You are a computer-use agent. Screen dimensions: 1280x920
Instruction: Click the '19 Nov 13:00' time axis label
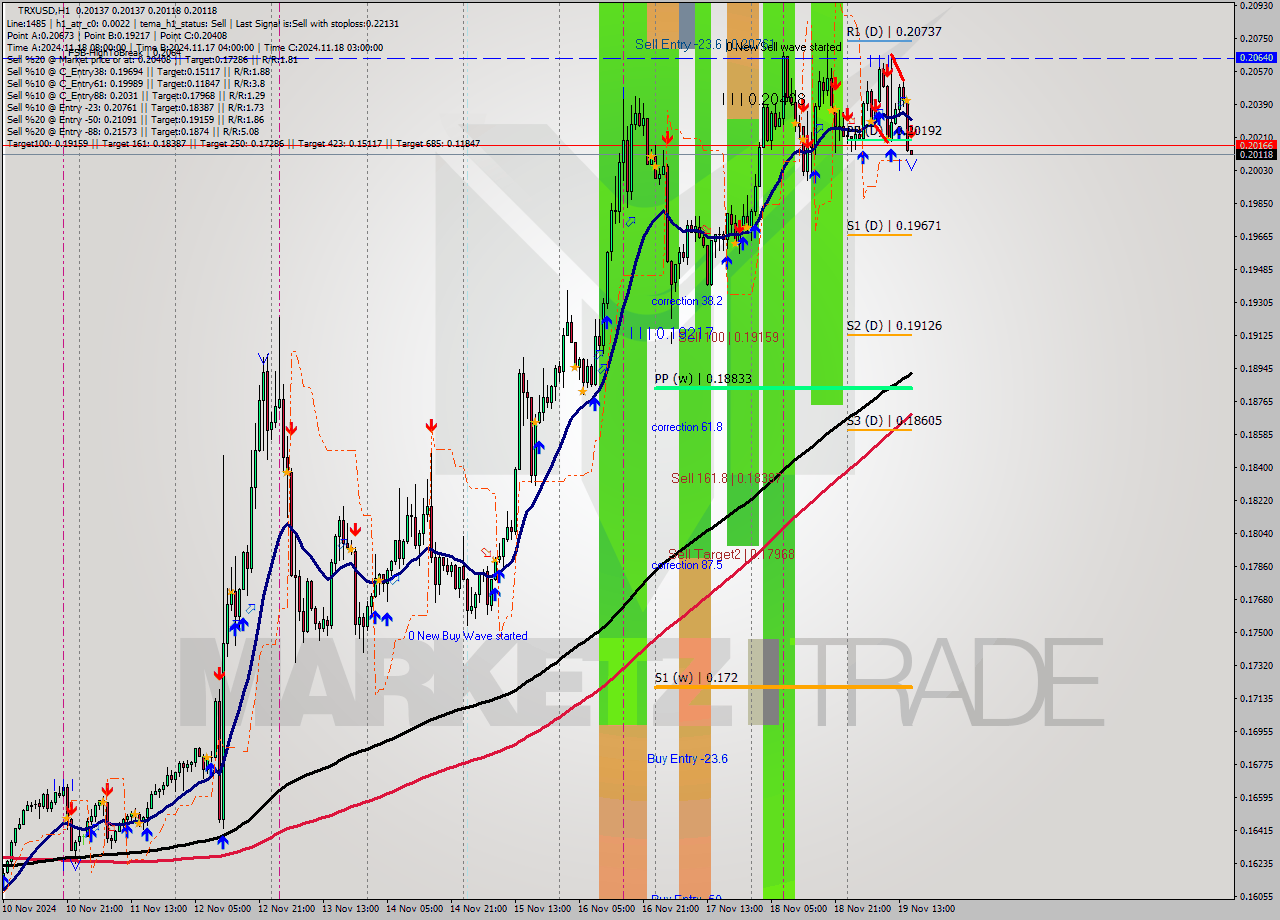pyautogui.click(x=926, y=909)
